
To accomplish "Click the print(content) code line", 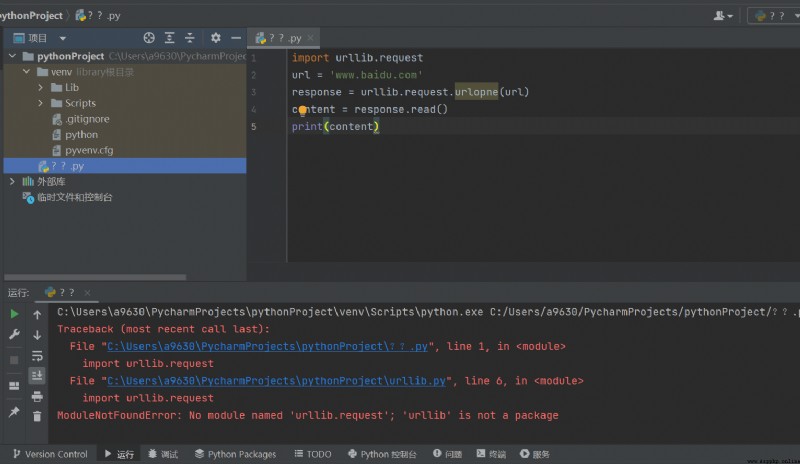I will (x=335, y=127).
